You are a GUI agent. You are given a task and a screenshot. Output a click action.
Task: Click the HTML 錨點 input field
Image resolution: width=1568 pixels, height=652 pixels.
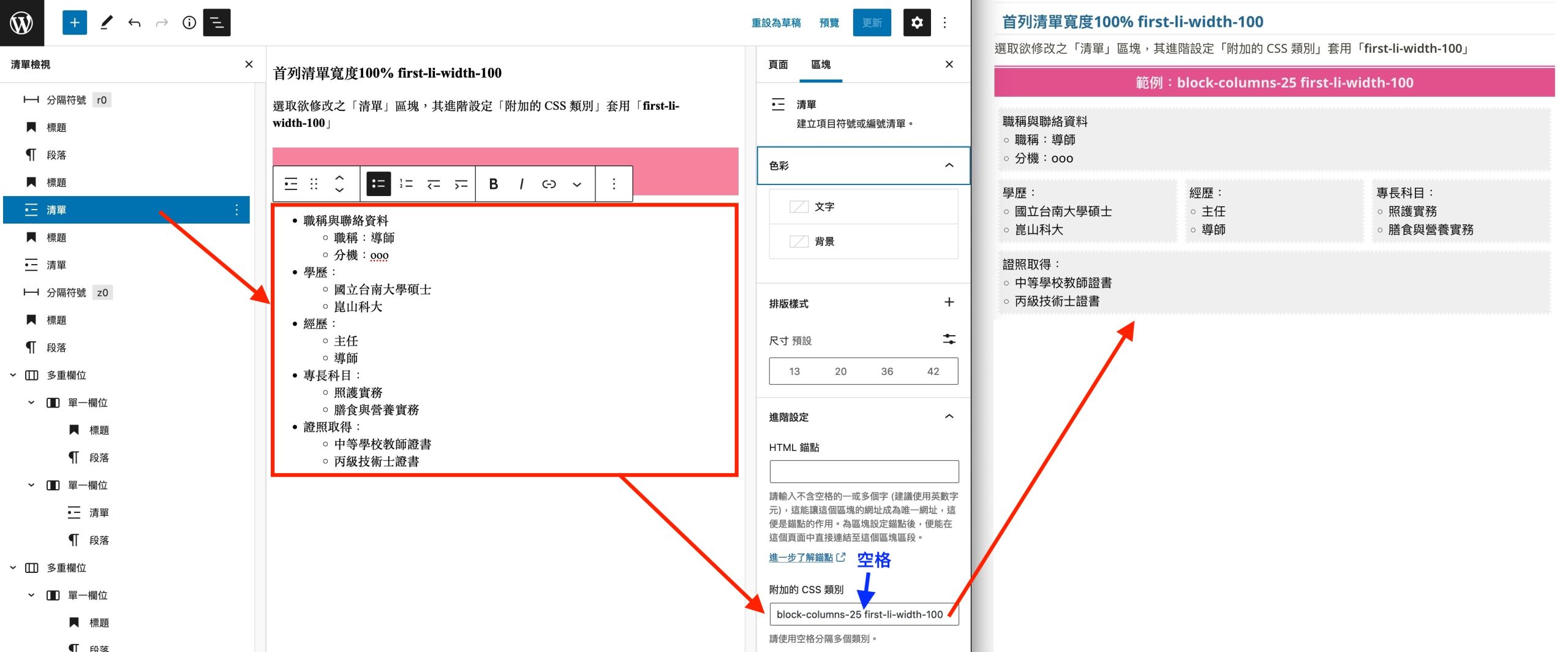(864, 472)
